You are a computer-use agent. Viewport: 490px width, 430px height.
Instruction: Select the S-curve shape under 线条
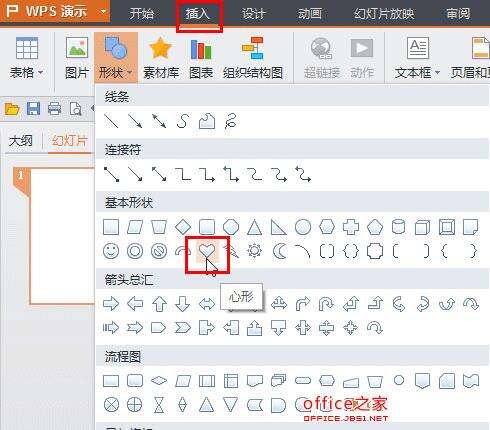click(x=183, y=121)
